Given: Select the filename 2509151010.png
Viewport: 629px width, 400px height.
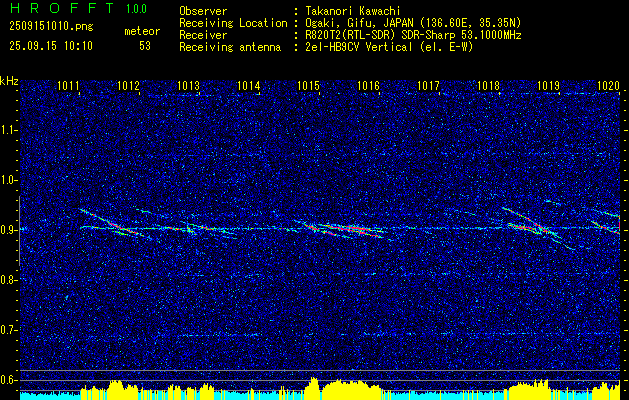Looking at the screenshot, I should tap(51, 27).
